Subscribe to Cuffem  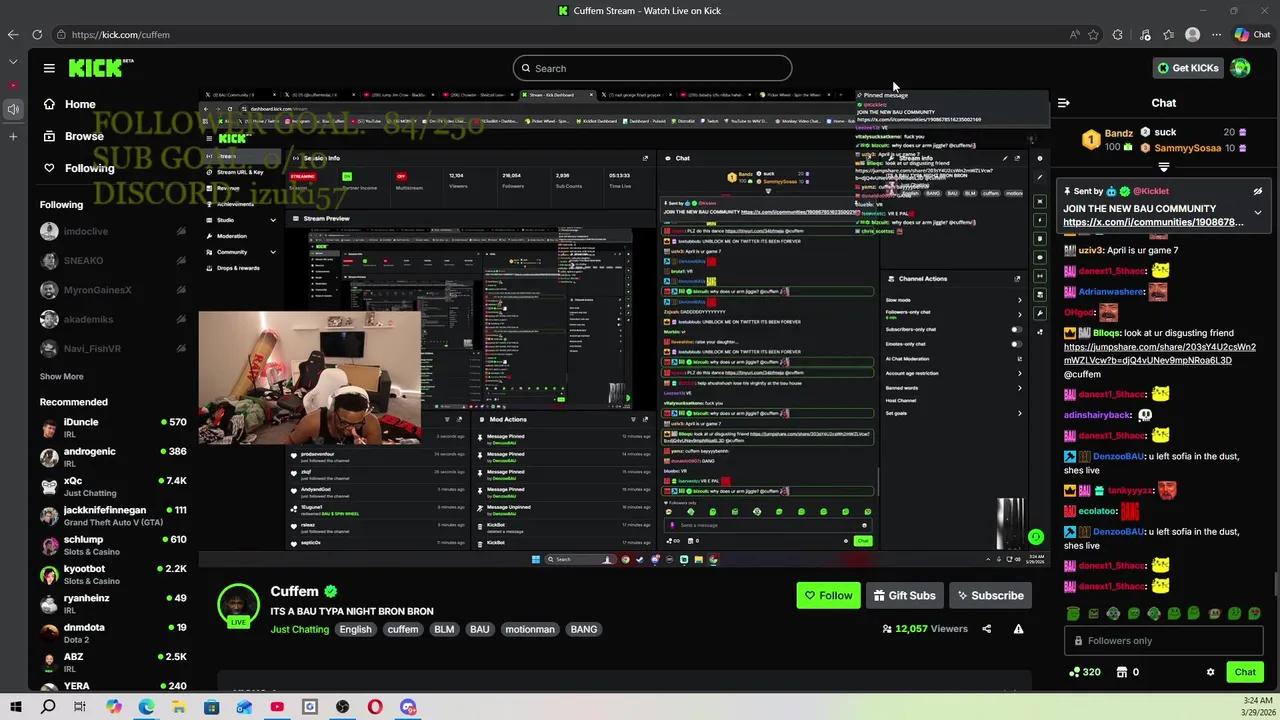(x=990, y=596)
